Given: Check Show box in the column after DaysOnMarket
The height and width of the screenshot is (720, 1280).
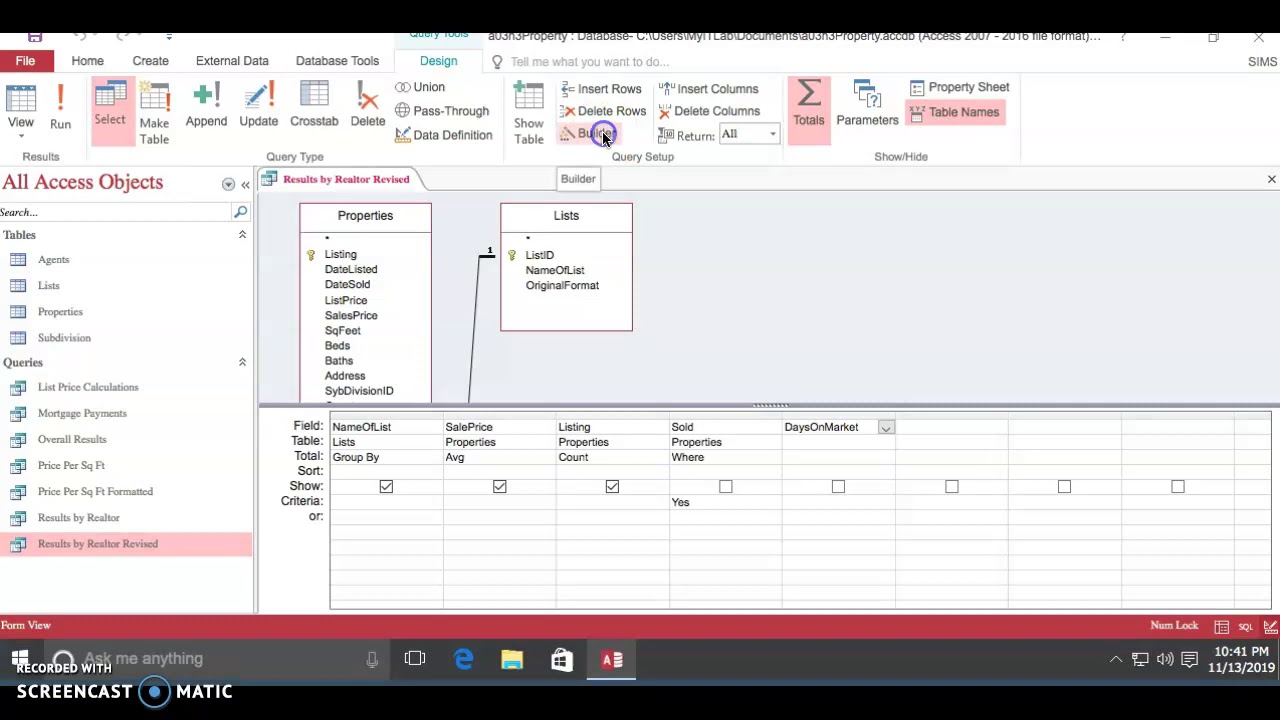Looking at the screenshot, I should (951, 486).
